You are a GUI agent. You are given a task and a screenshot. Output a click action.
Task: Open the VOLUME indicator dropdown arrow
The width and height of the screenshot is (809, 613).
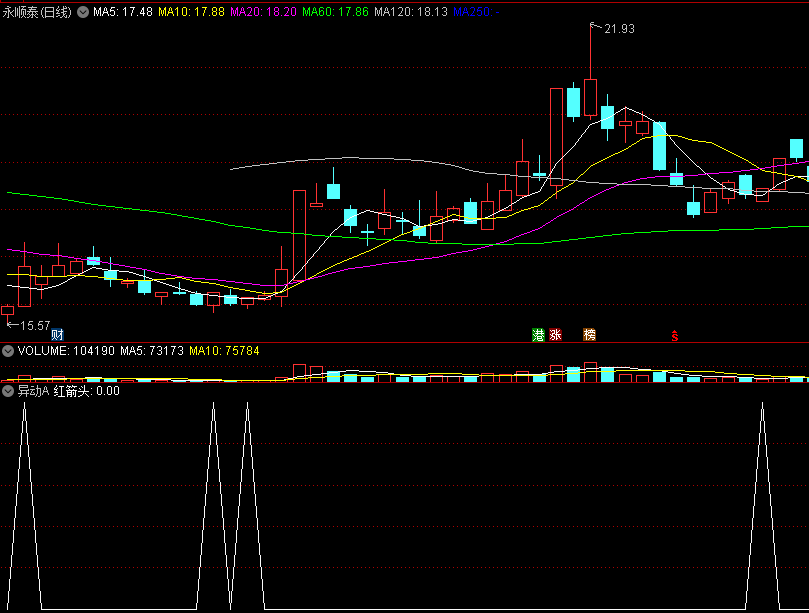tap(8, 351)
